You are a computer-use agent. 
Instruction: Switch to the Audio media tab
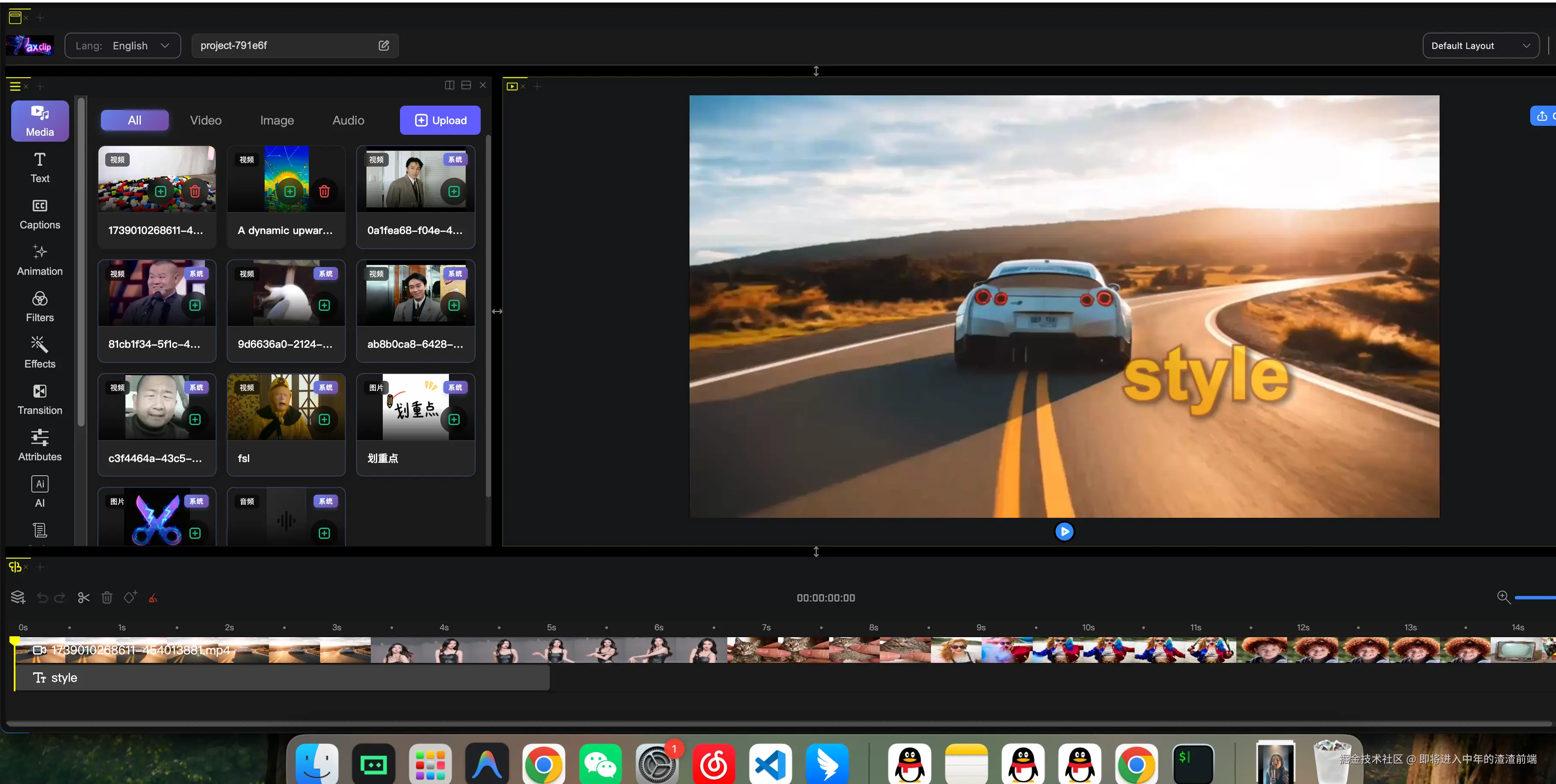pyautogui.click(x=348, y=120)
